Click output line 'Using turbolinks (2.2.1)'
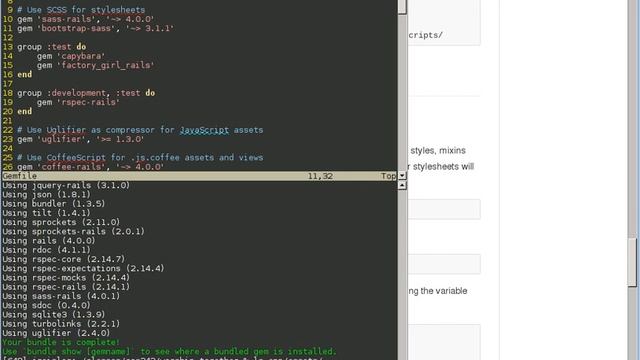Screen dimensions: 640x360 pos(61,324)
